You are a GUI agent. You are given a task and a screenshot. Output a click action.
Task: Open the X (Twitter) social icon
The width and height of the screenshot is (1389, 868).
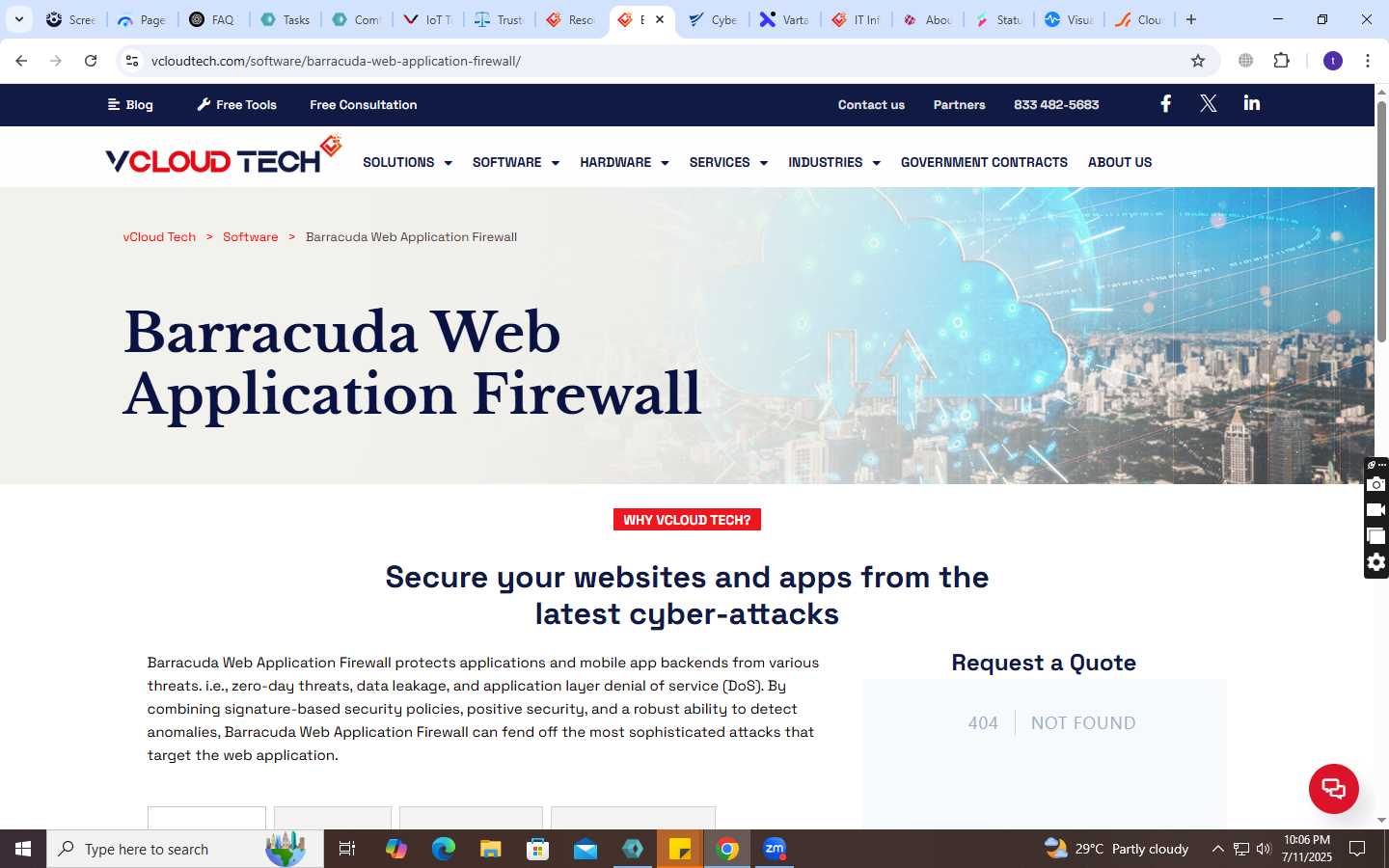pos(1208,104)
